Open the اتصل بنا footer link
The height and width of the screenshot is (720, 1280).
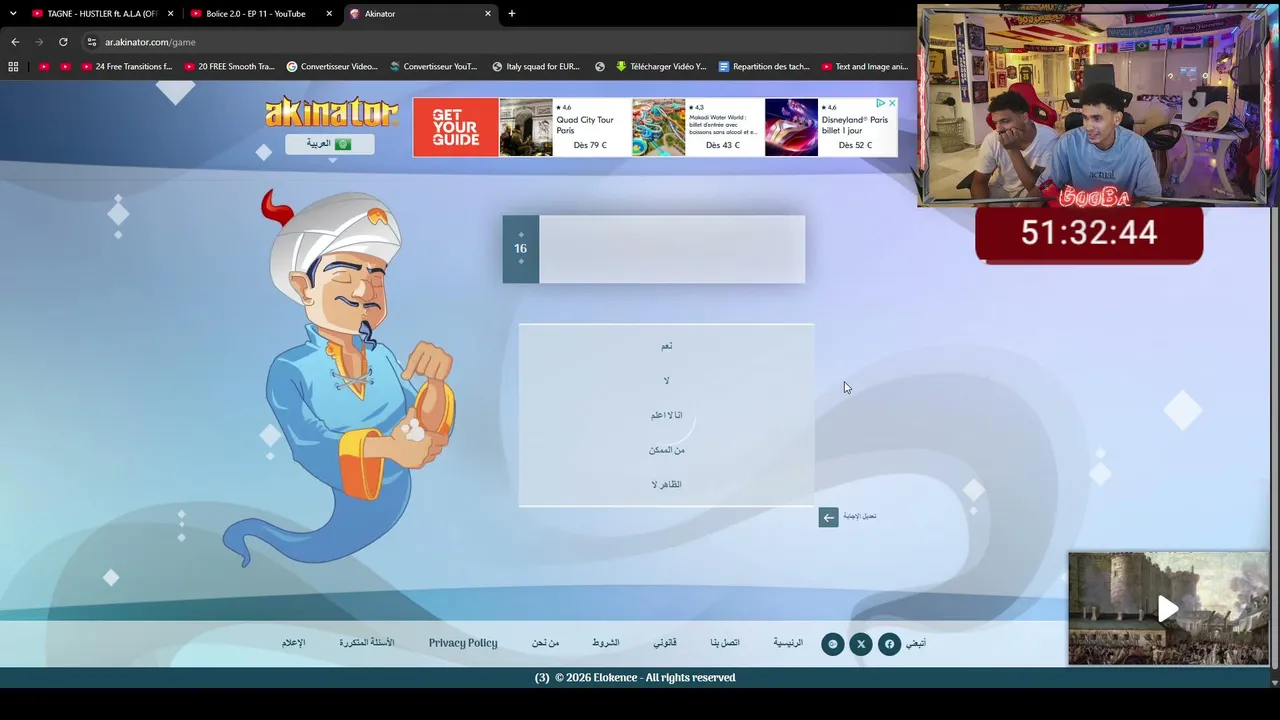(725, 643)
